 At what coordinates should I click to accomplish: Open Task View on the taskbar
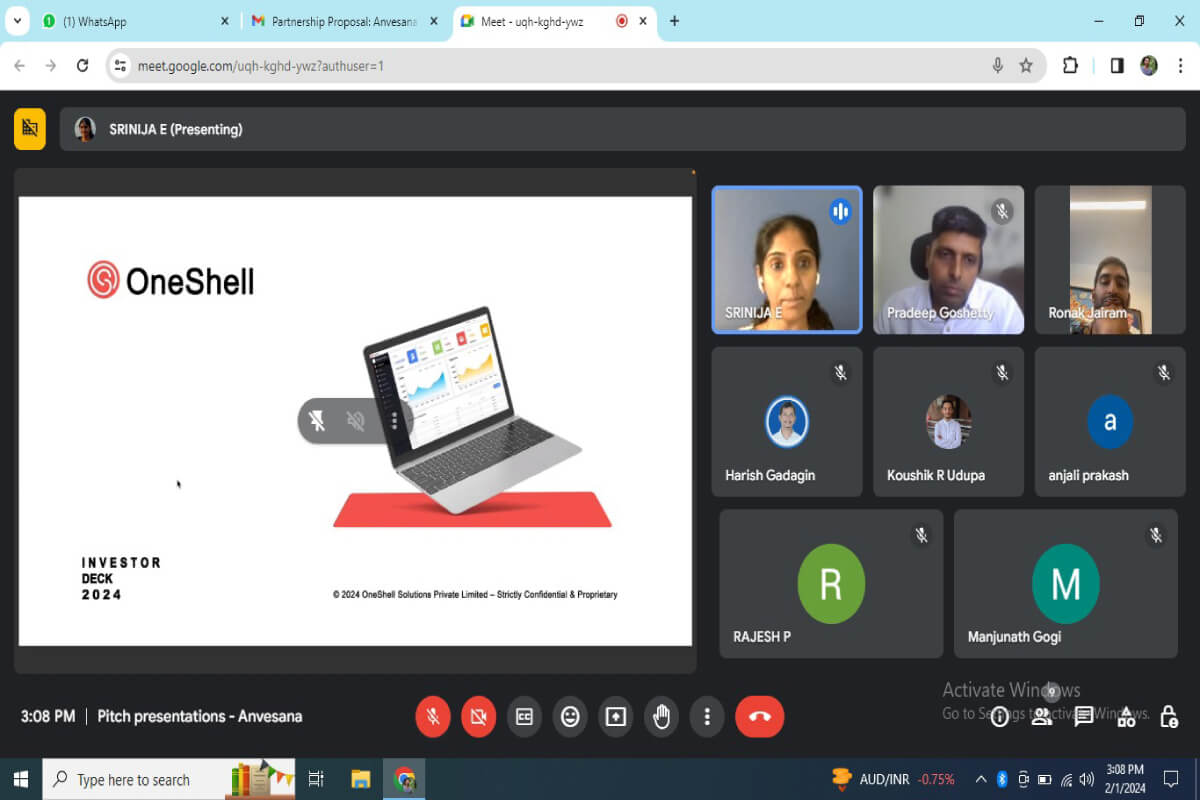point(316,779)
